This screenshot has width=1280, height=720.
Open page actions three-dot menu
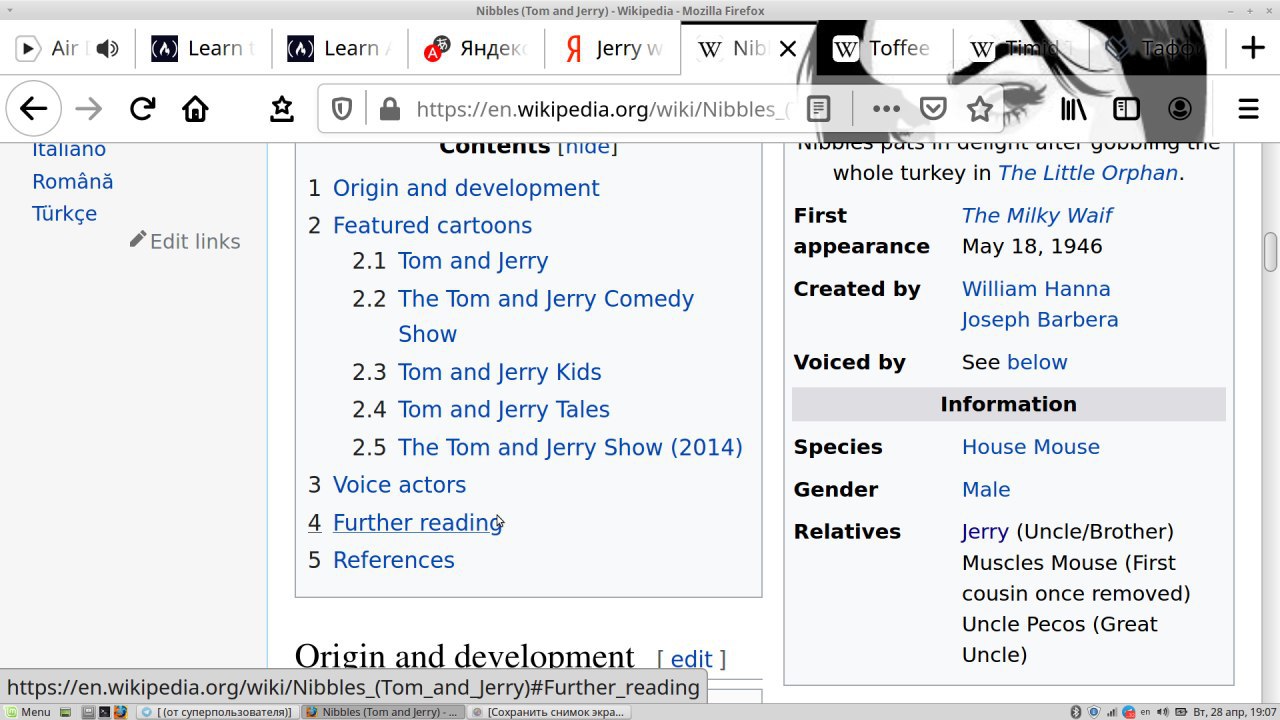pyautogui.click(x=886, y=108)
